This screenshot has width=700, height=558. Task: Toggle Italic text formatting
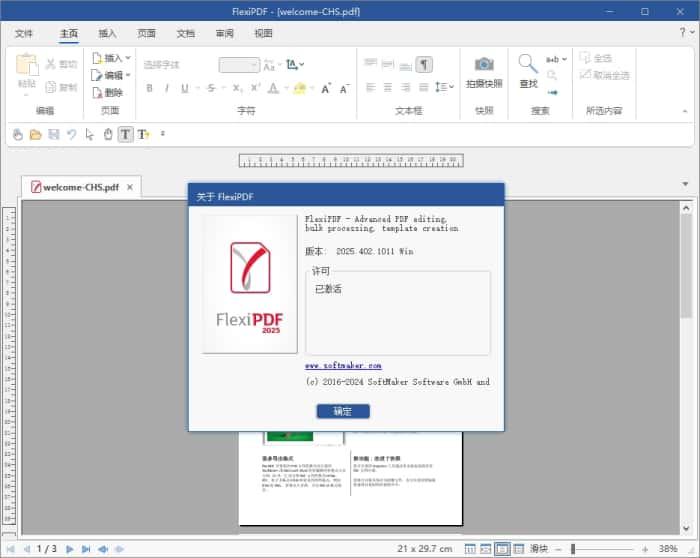click(x=167, y=88)
